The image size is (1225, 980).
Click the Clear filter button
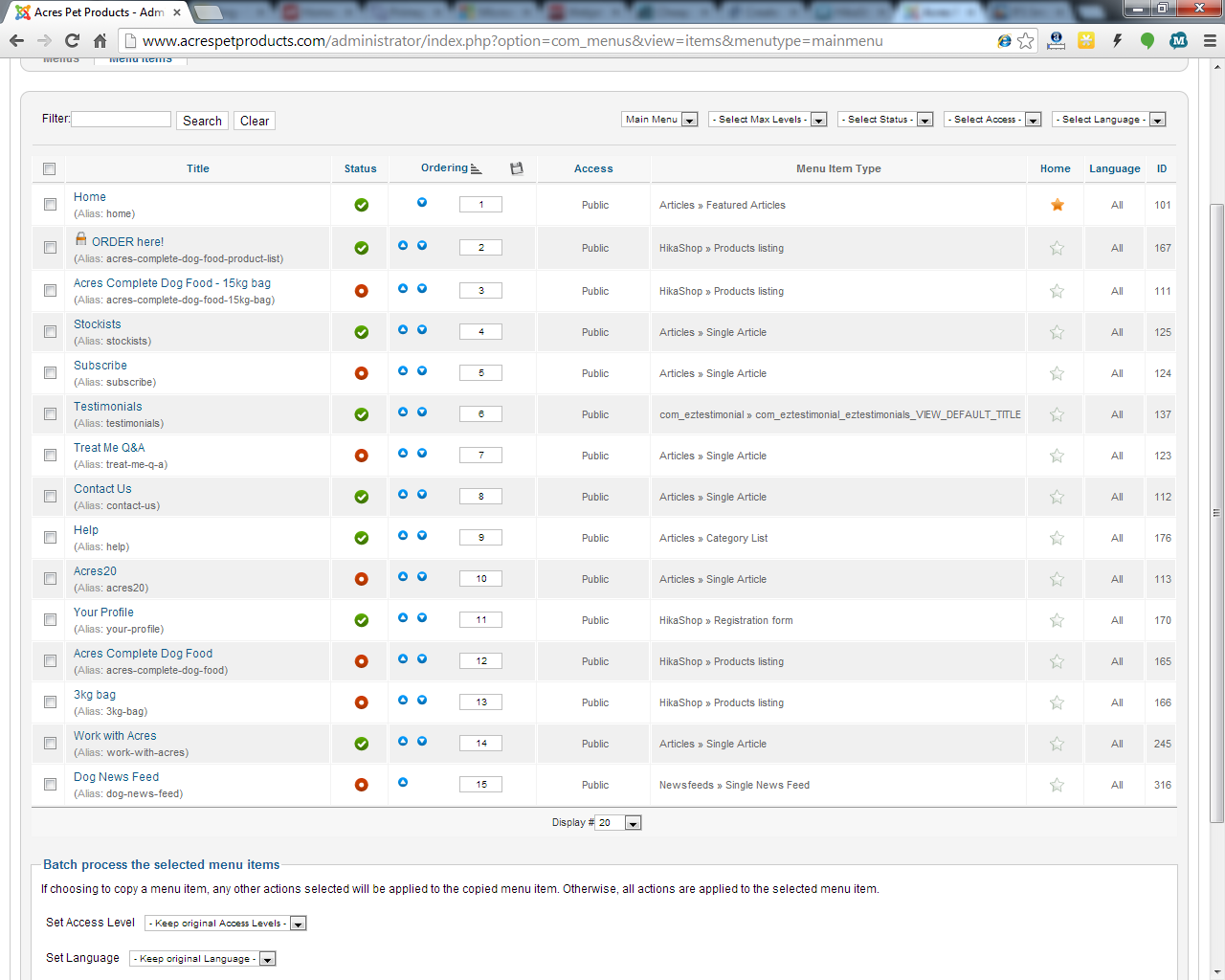click(x=255, y=121)
